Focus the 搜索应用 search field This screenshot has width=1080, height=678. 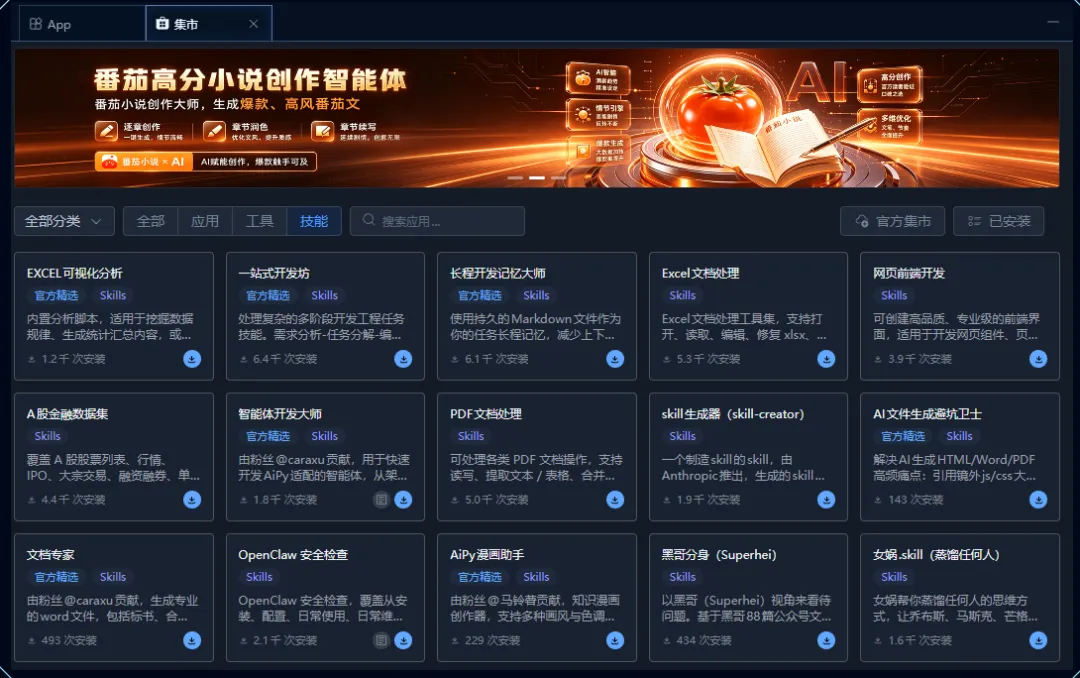(437, 221)
